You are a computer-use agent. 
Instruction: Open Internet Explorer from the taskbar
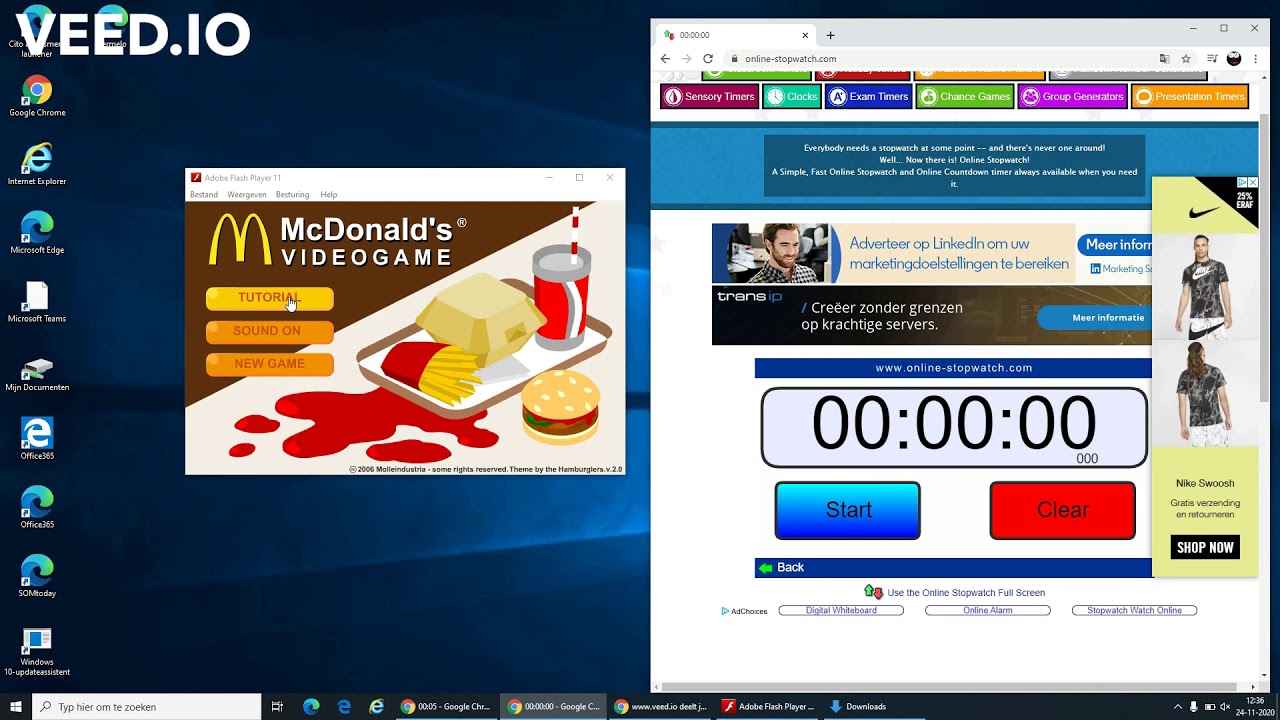377,706
